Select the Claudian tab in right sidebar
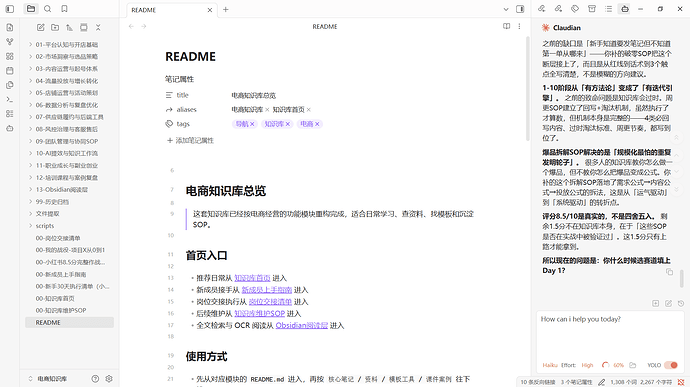690x387 pixels. pos(624,9)
